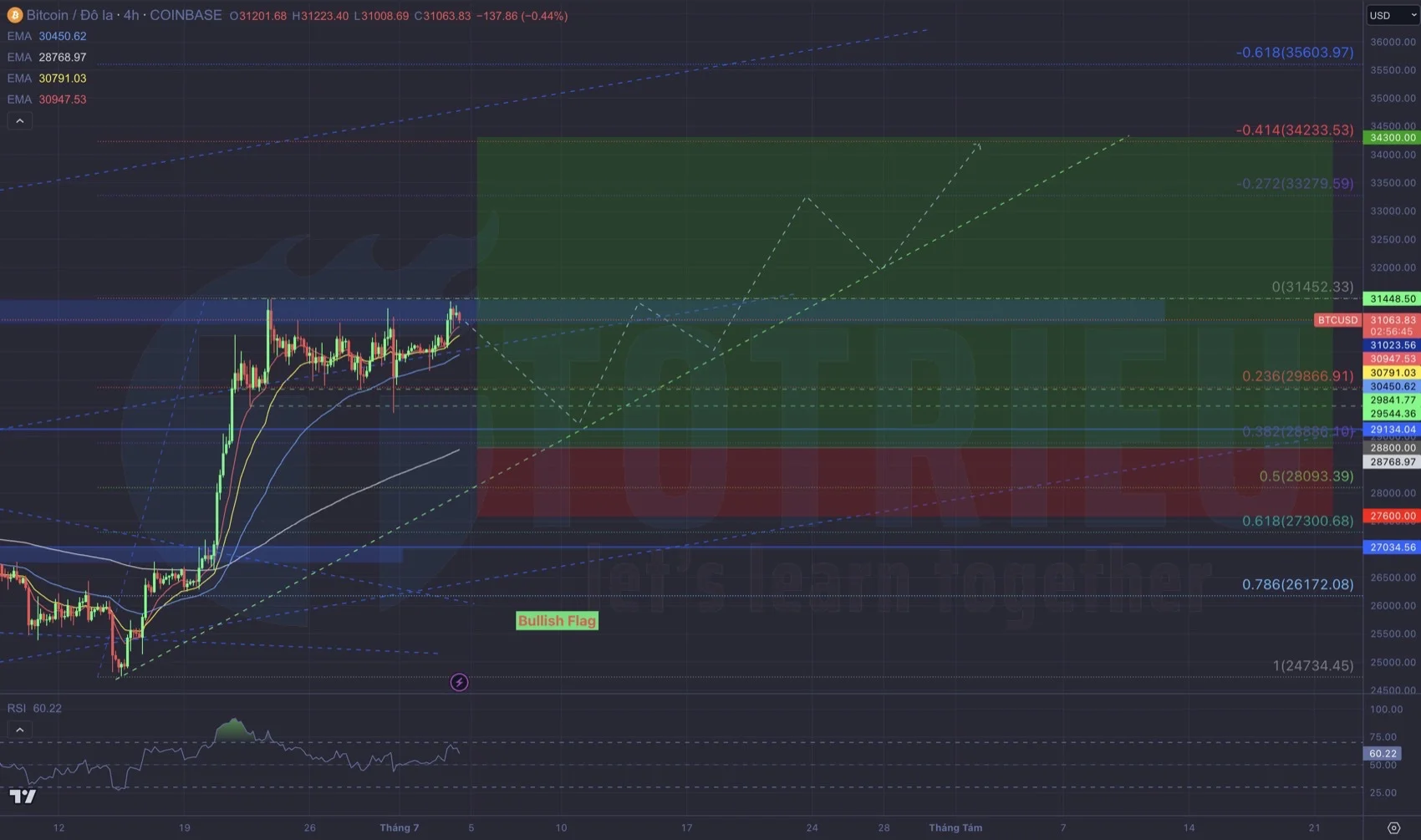Collapse the RSI pane using its arrow control
This screenshot has height=840, width=1421.
[19, 729]
